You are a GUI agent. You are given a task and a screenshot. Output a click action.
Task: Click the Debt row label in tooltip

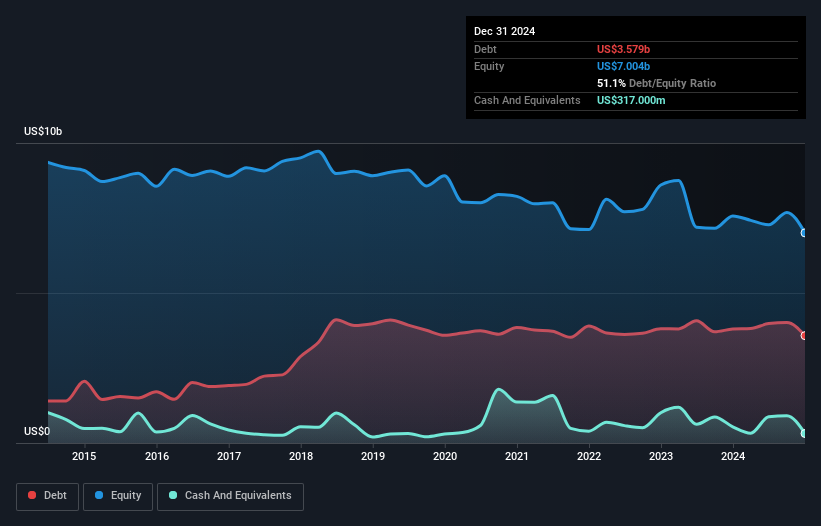485,49
